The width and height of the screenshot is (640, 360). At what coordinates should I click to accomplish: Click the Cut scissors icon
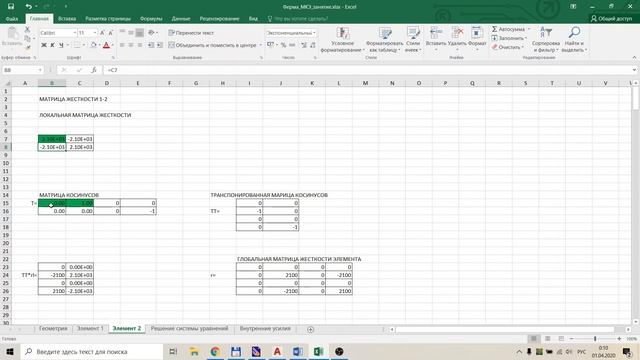pyautogui.click(x=27, y=30)
